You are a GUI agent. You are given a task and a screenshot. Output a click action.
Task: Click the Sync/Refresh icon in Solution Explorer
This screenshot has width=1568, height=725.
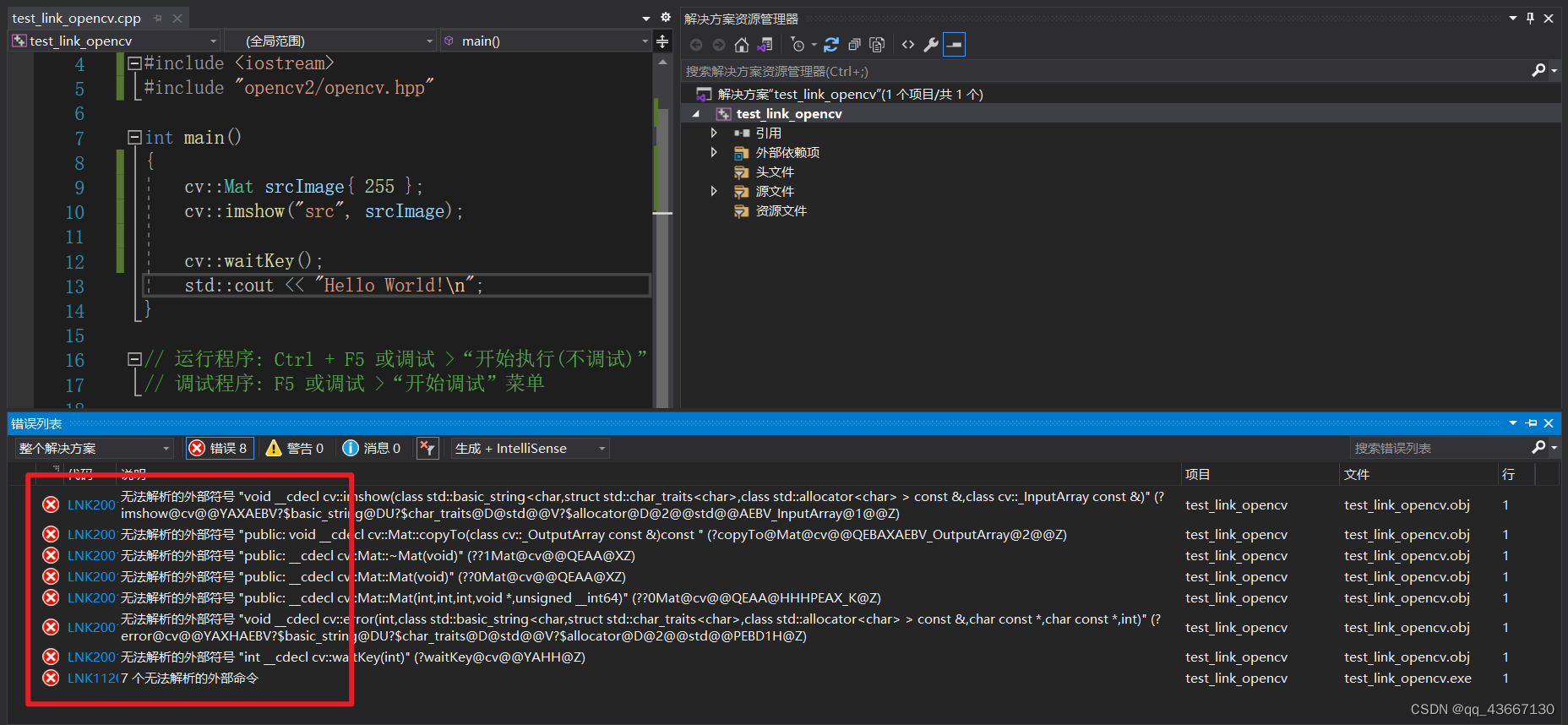coord(831,45)
